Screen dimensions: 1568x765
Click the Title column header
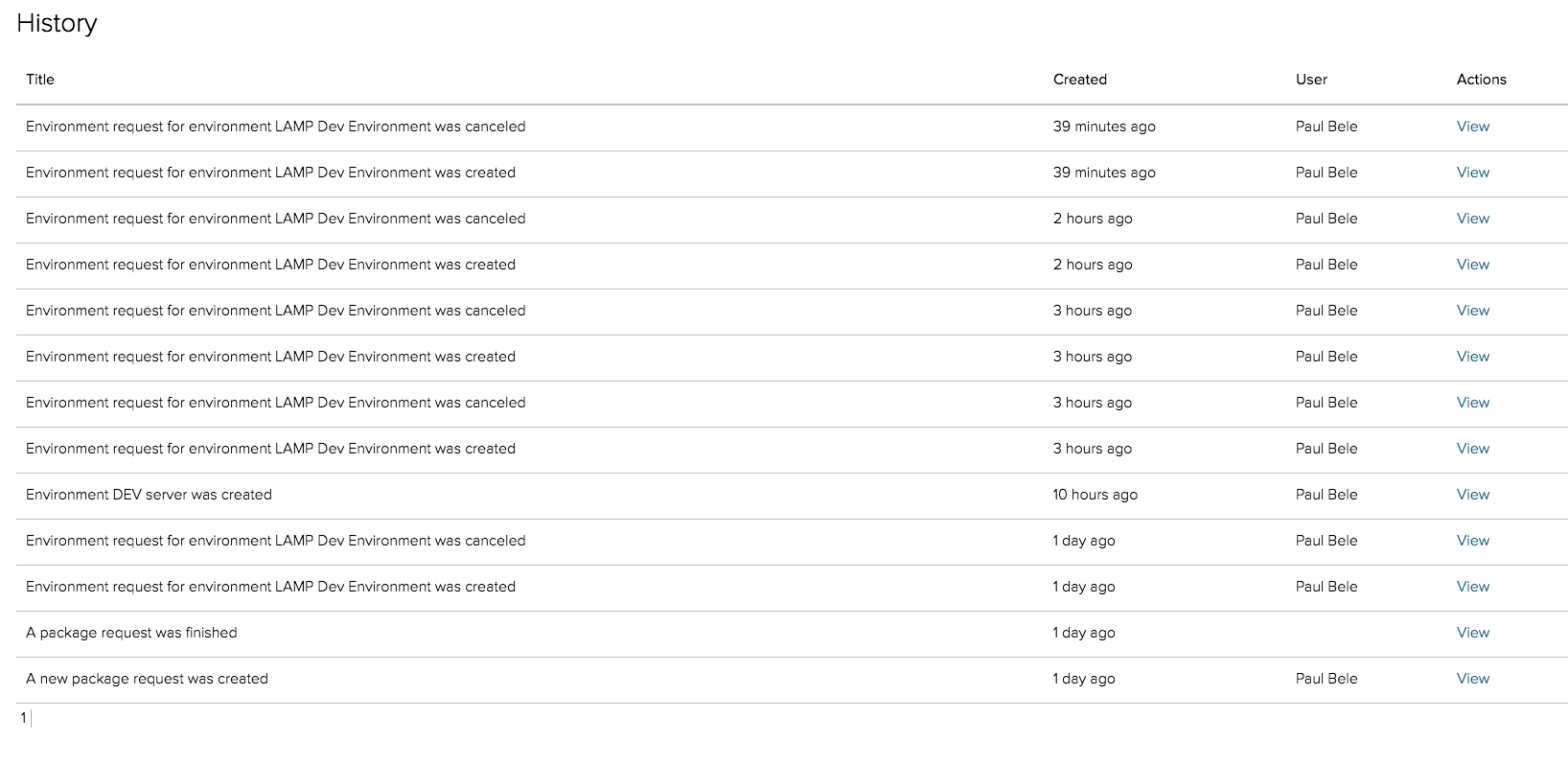pos(40,80)
